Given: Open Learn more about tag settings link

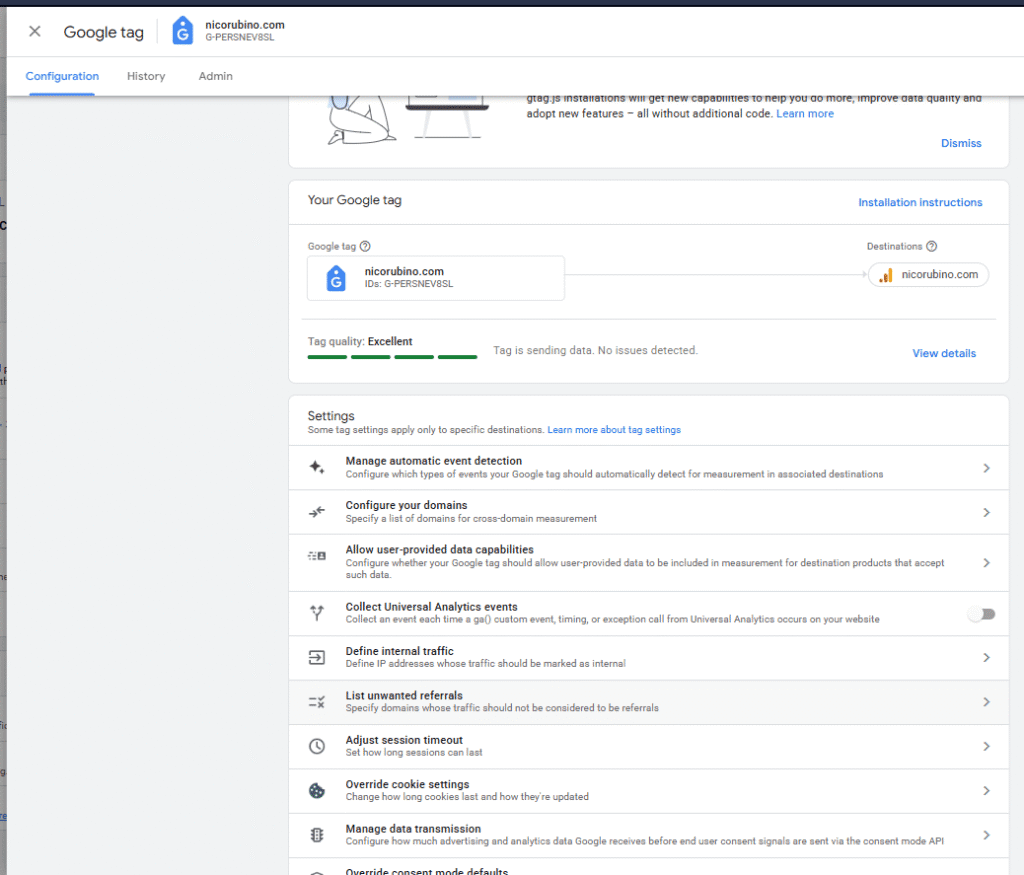Looking at the screenshot, I should point(614,430).
